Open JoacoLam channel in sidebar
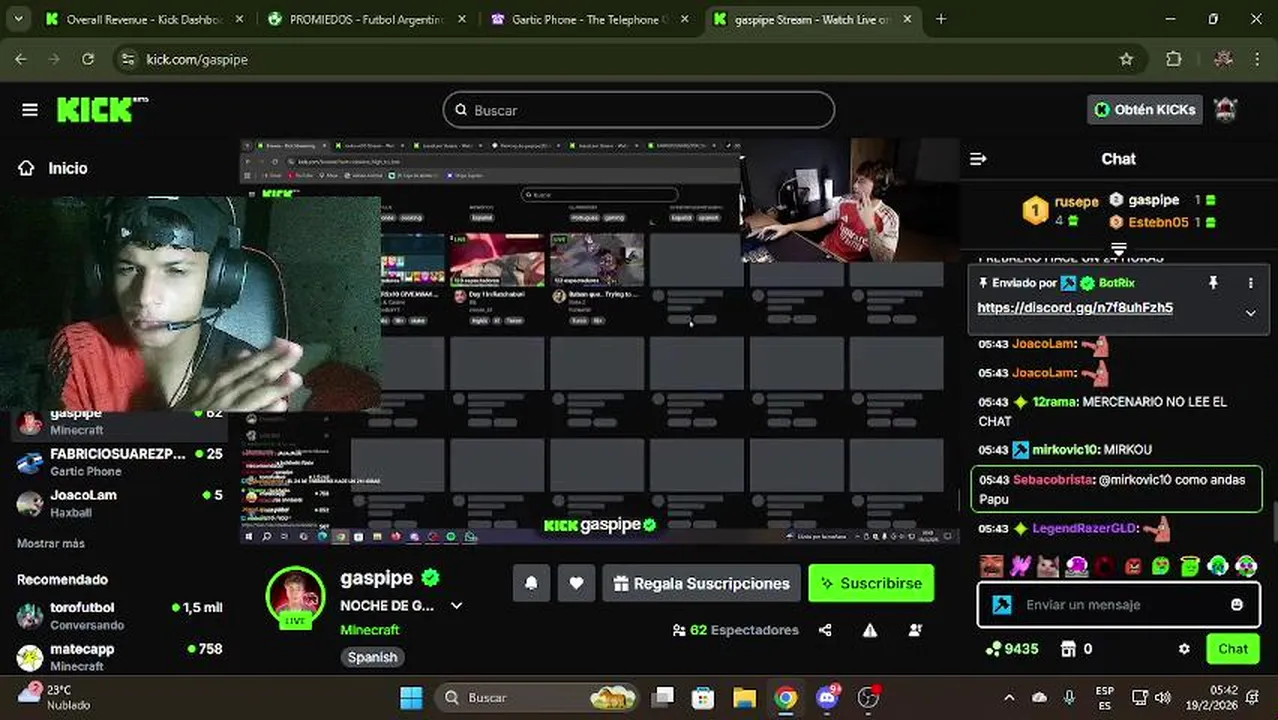 pyautogui.click(x=120, y=503)
